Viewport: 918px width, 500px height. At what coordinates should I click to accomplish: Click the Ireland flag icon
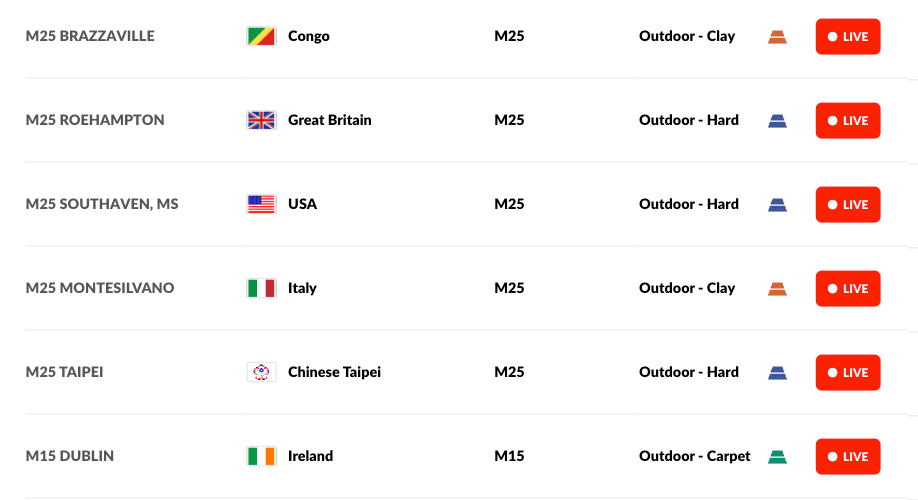coord(261,456)
